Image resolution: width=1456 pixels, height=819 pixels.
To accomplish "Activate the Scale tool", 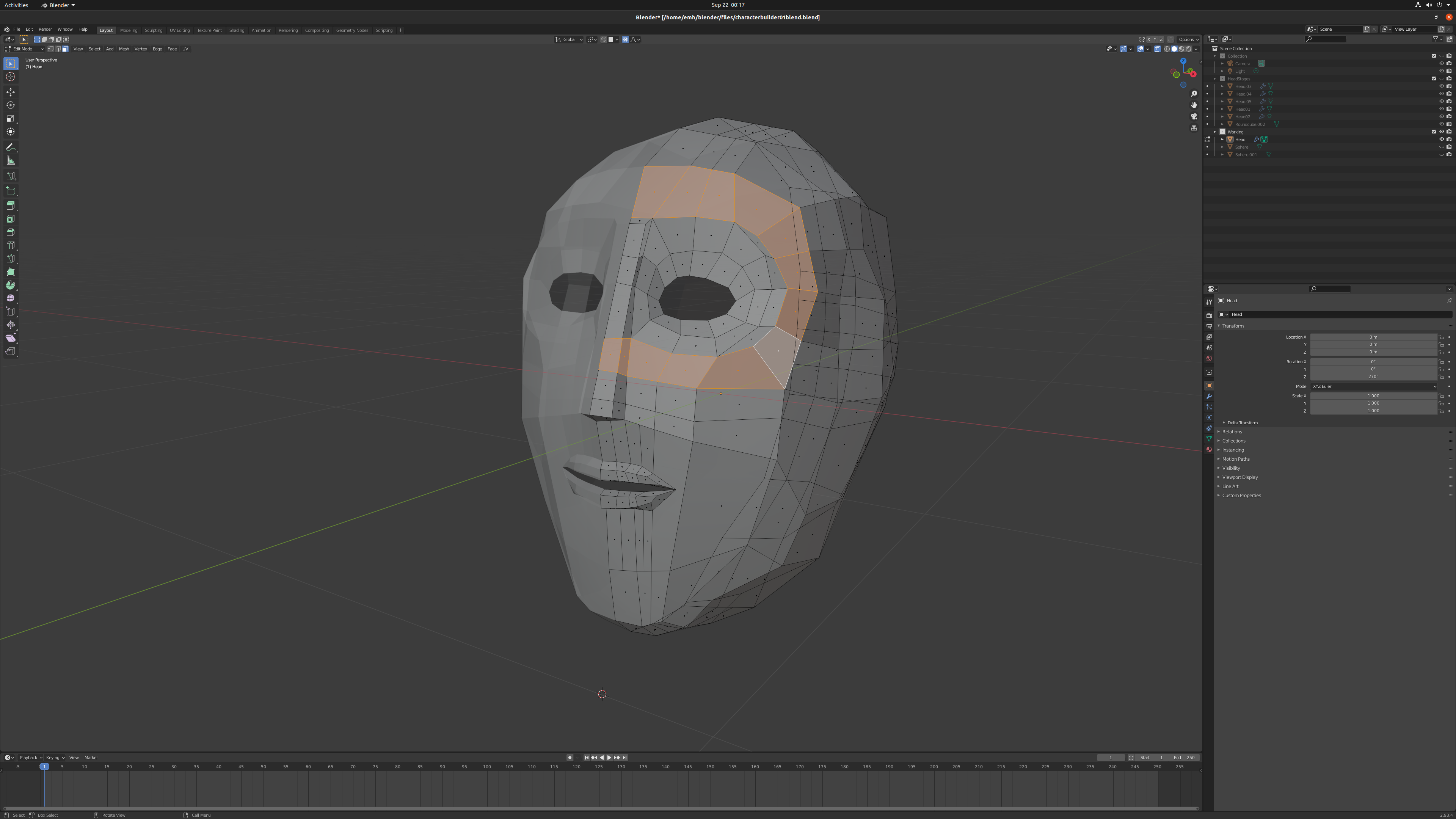I will [11, 119].
